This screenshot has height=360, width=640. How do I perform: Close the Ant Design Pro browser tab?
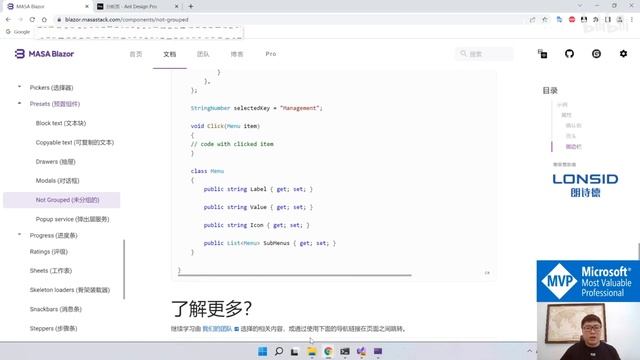tap(176, 7)
